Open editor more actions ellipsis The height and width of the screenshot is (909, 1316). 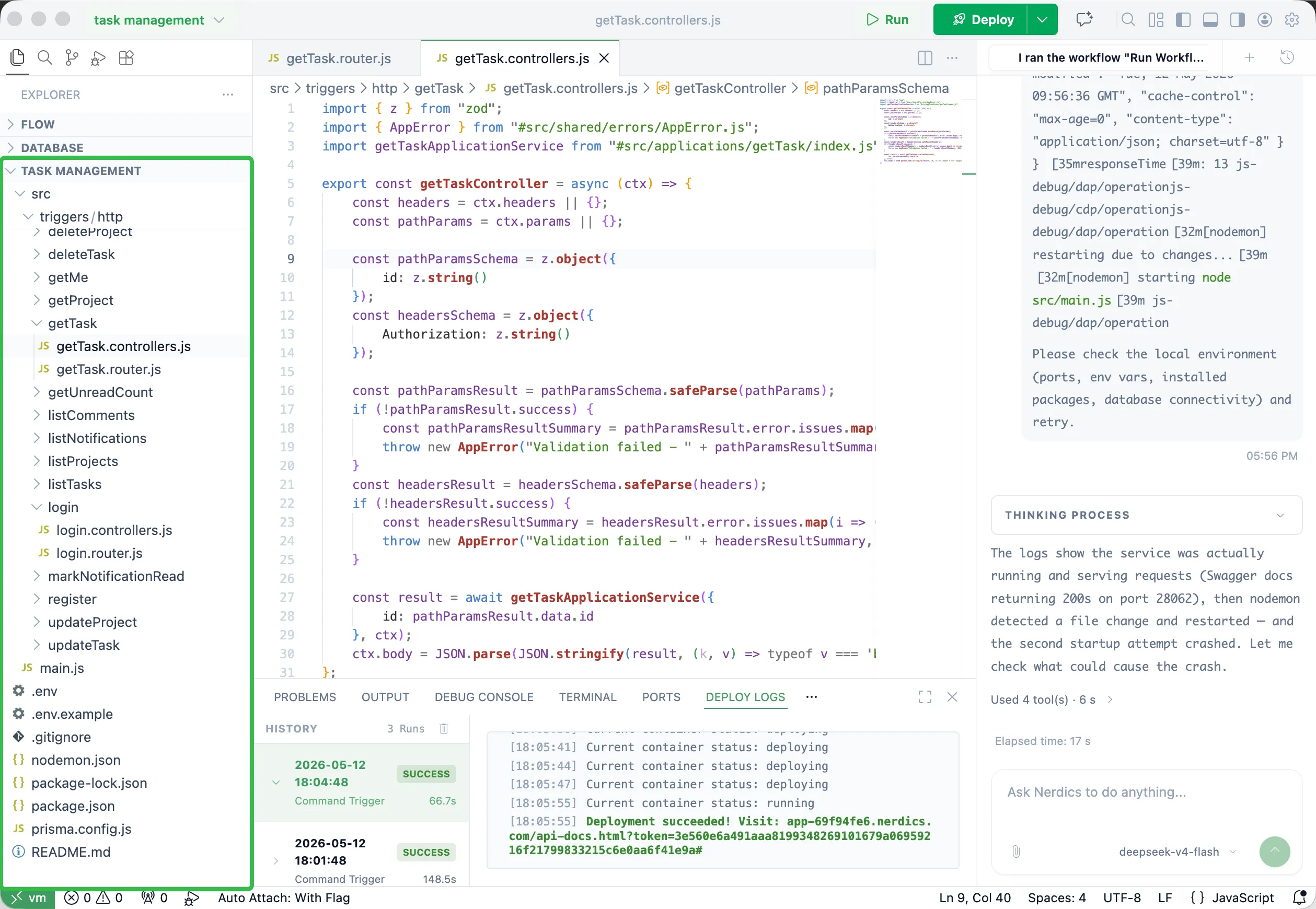tap(952, 58)
